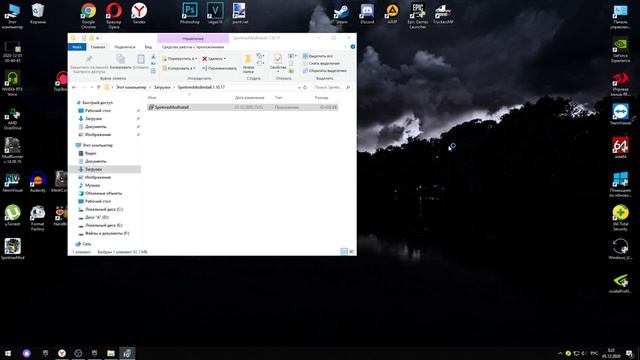Open the TeamViewer desktop shortcut
Screen dimensions: 640x360
pos(620,114)
